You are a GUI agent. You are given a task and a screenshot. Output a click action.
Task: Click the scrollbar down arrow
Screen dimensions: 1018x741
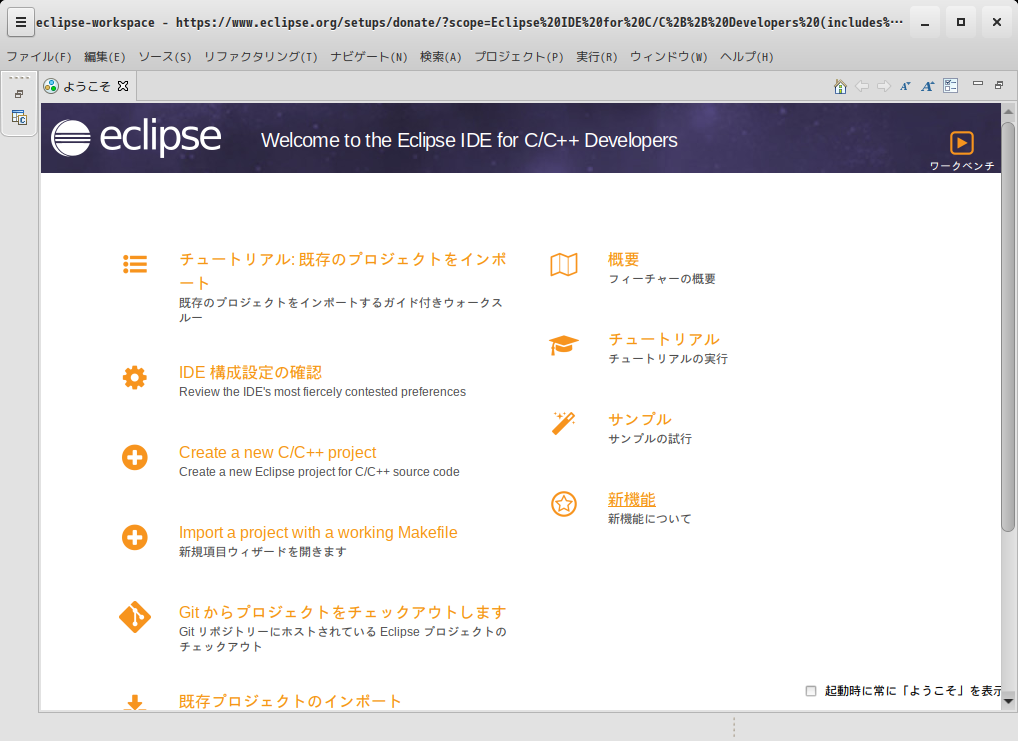pyautogui.click(x=1008, y=701)
